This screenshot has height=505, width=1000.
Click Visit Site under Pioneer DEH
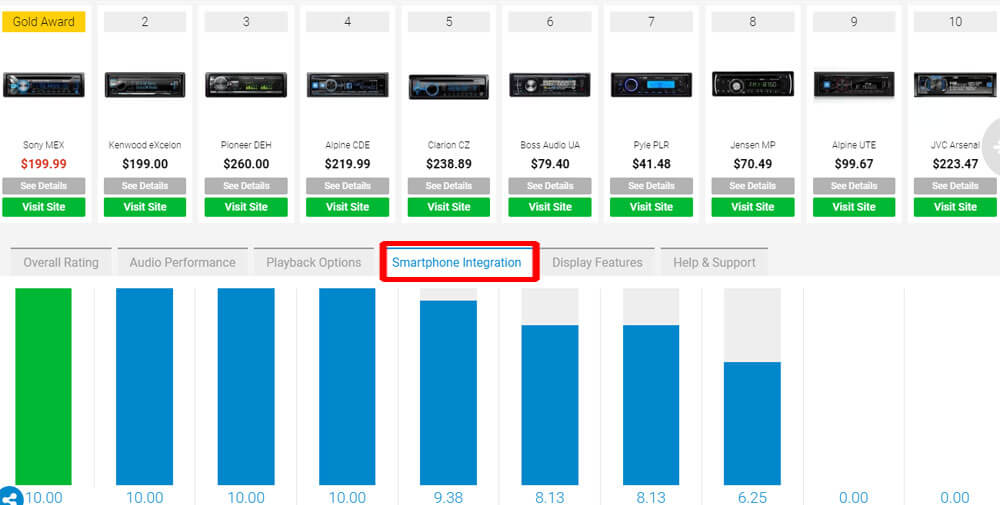pos(246,207)
